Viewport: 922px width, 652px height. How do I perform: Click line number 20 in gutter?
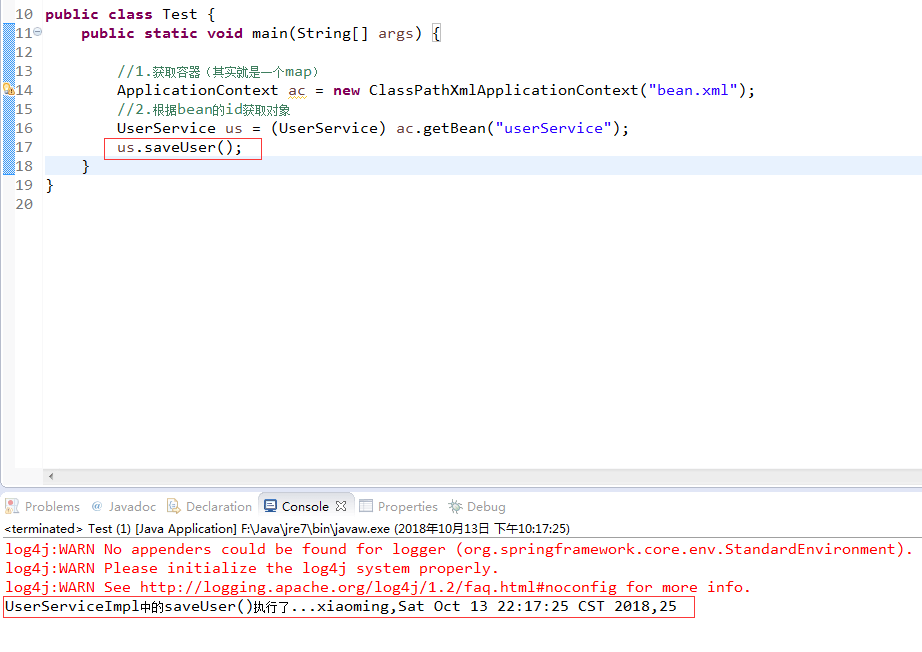(x=24, y=204)
